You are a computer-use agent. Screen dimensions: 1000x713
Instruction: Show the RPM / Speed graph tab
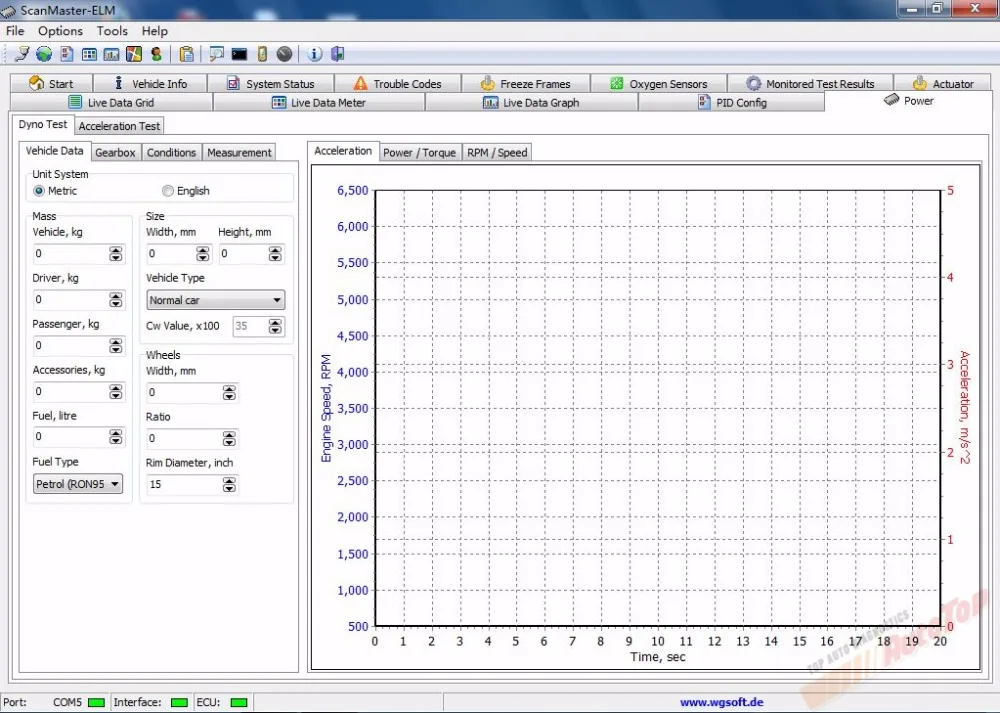pos(497,152)
